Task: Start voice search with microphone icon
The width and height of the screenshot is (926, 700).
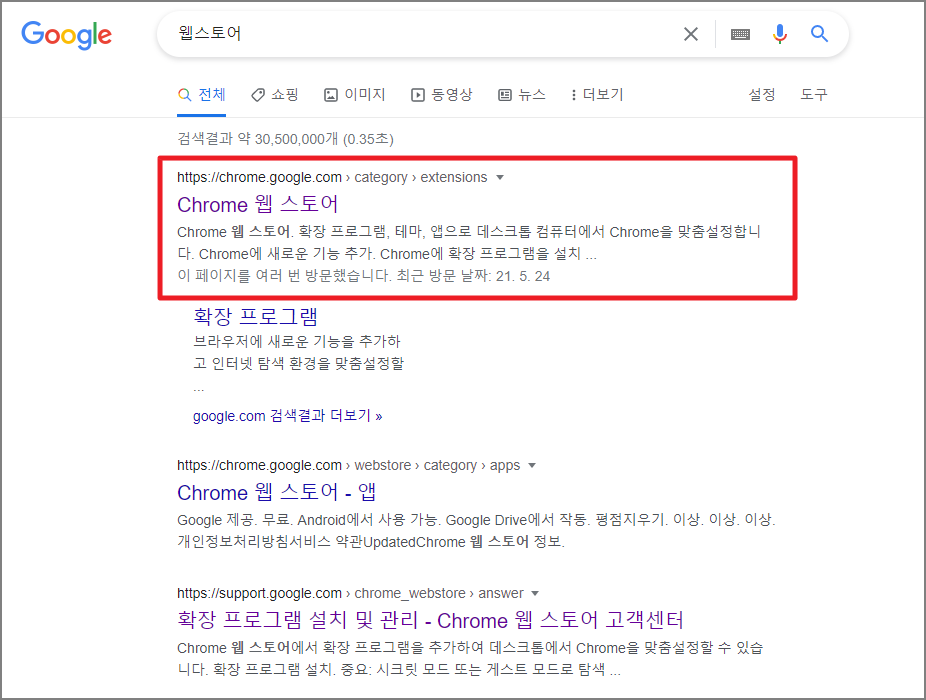Action: [x=780, y=34]
